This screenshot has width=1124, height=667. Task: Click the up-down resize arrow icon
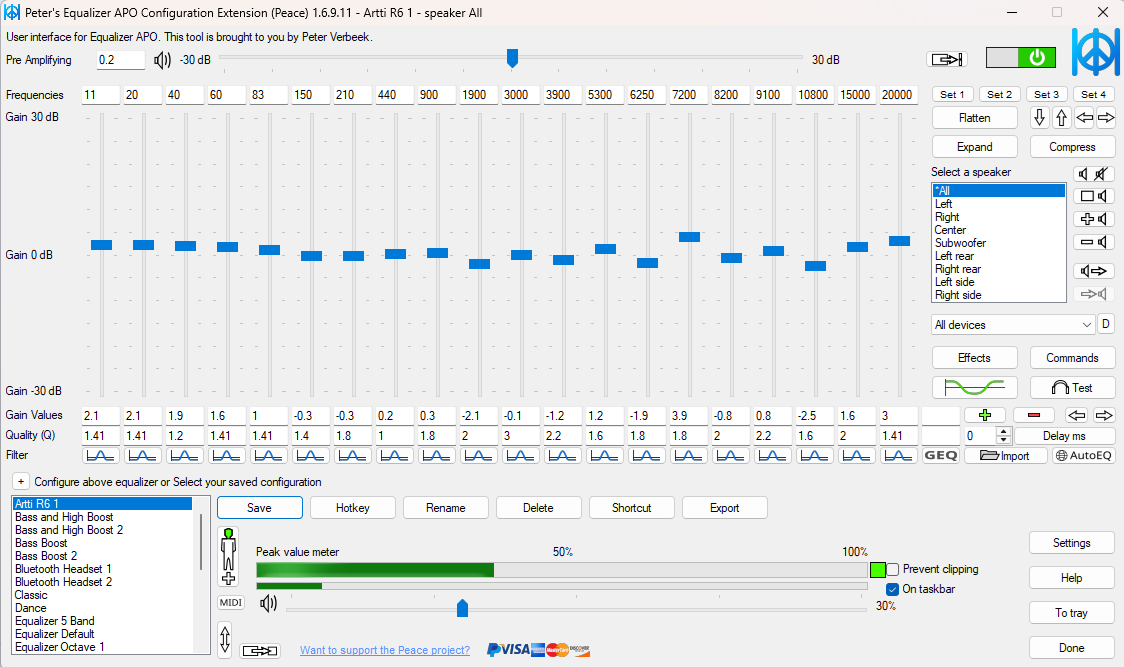point(225,639)
